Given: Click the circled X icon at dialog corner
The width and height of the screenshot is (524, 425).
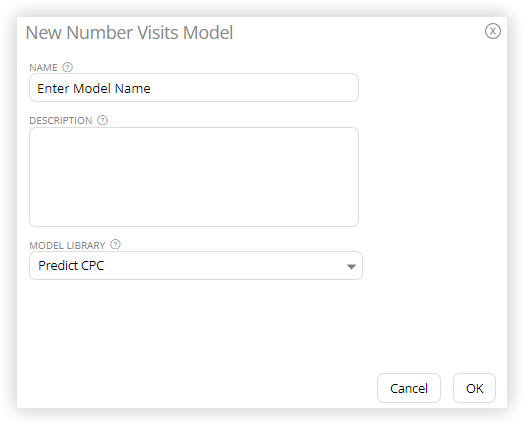Looking at the screenshot, I should click(493, 31).
